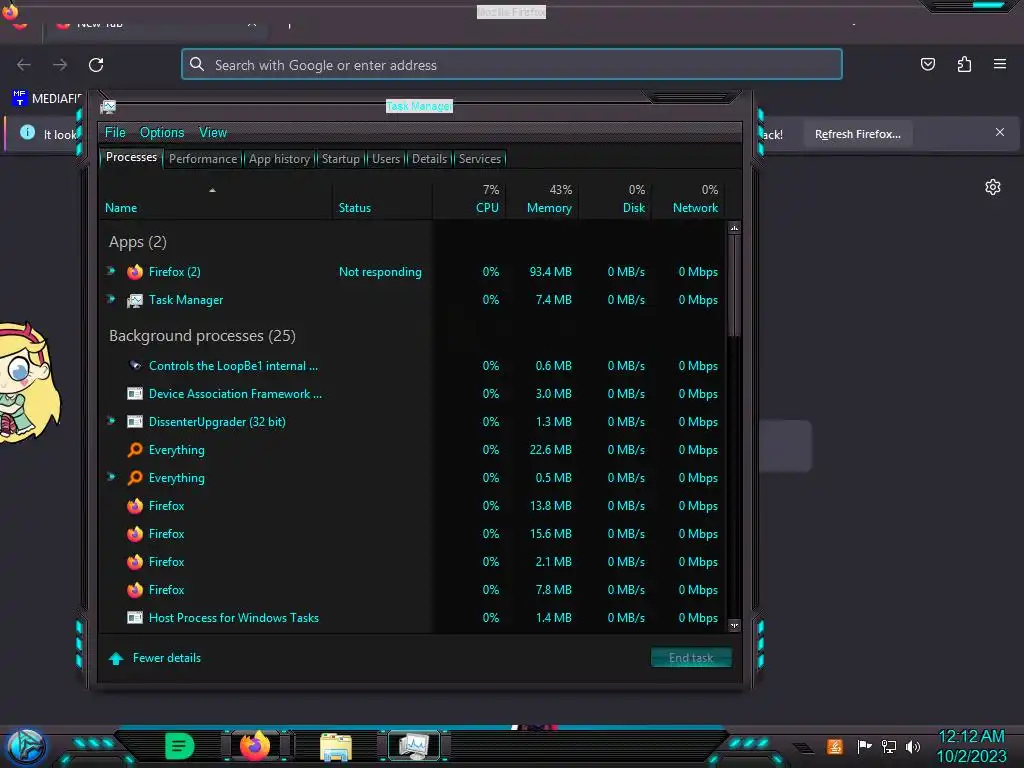Click Everything 0.5 MB process icon
Viewport: 1024px width, 768px height.
(x=135, y=478)
